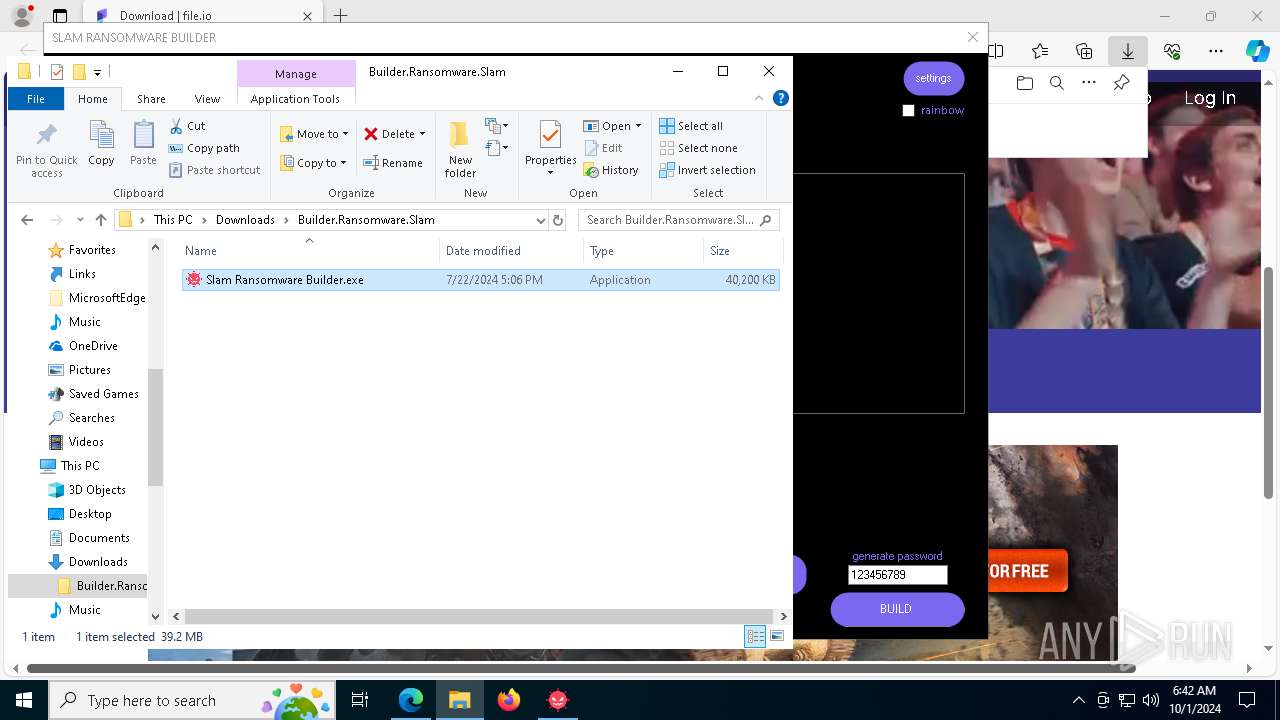Sort by Date modified column header
This screenshot has width=1280, height=720.
[x=483, y=251]
